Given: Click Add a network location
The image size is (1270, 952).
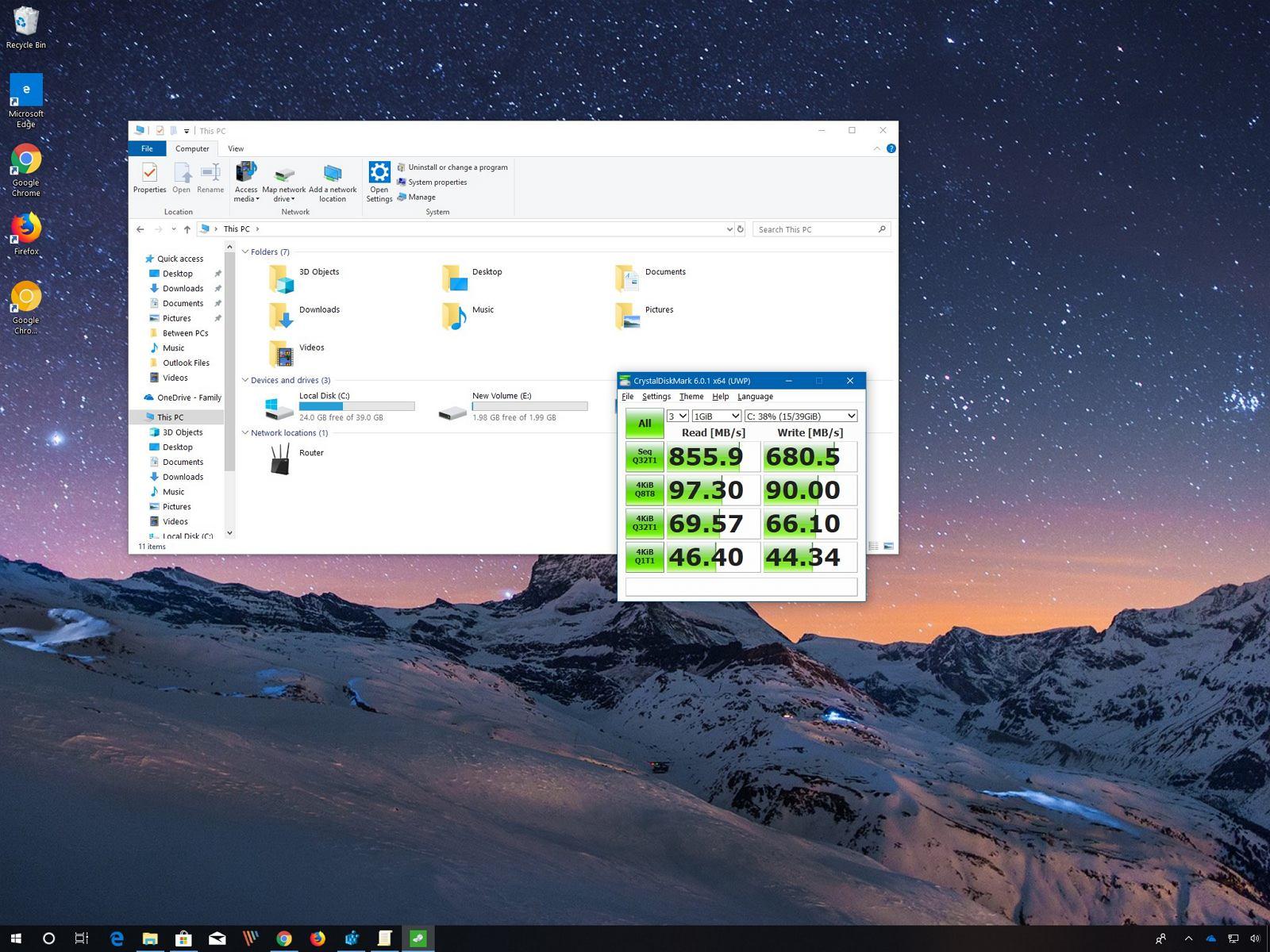Looking at the screenshot, I should pos(333,181).
